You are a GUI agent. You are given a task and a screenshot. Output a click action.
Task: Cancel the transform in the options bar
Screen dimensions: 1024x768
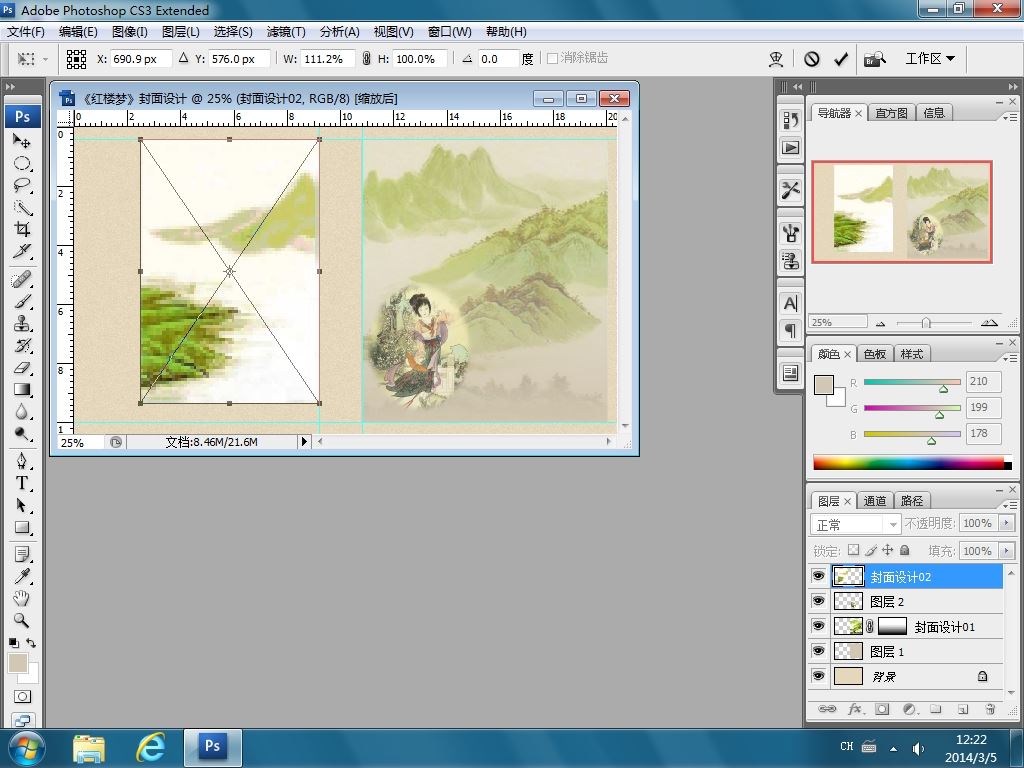tap(812, 59)
